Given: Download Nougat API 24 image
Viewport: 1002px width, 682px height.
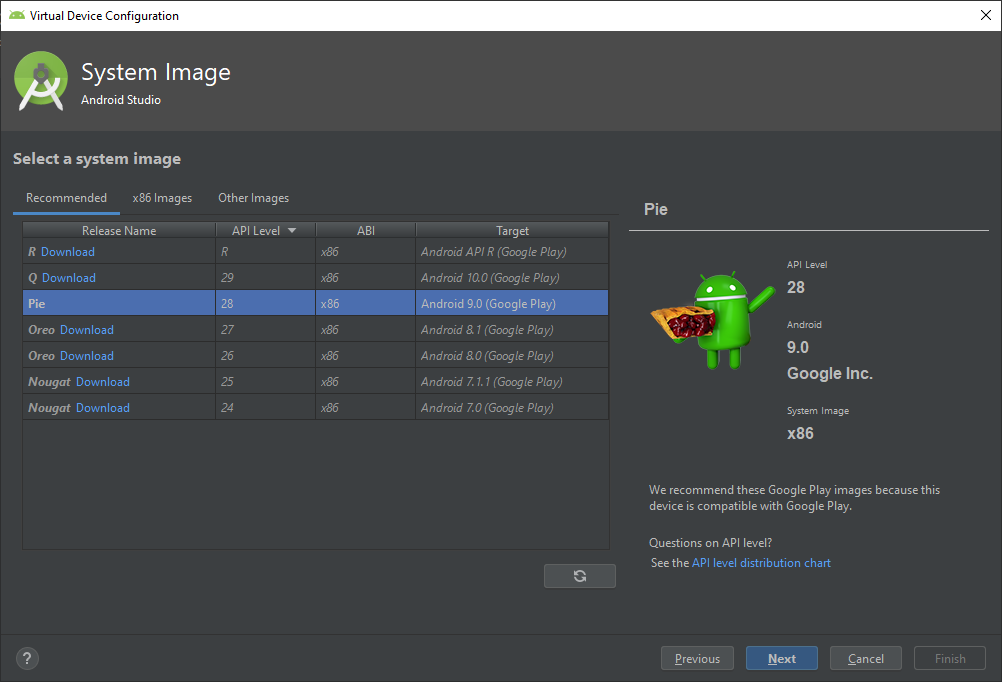Looking at the screenshot, I should (103, 408).
